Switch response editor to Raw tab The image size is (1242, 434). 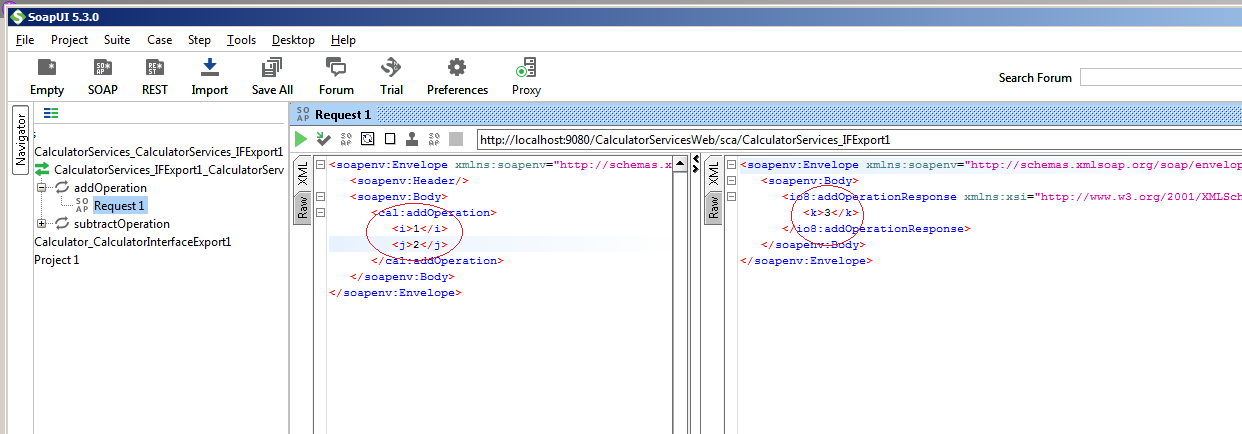(713, 206)
